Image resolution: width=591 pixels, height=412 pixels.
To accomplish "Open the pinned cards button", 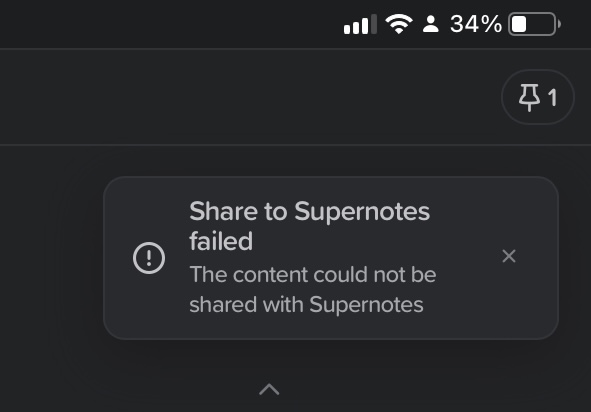I will coord(537,97).
